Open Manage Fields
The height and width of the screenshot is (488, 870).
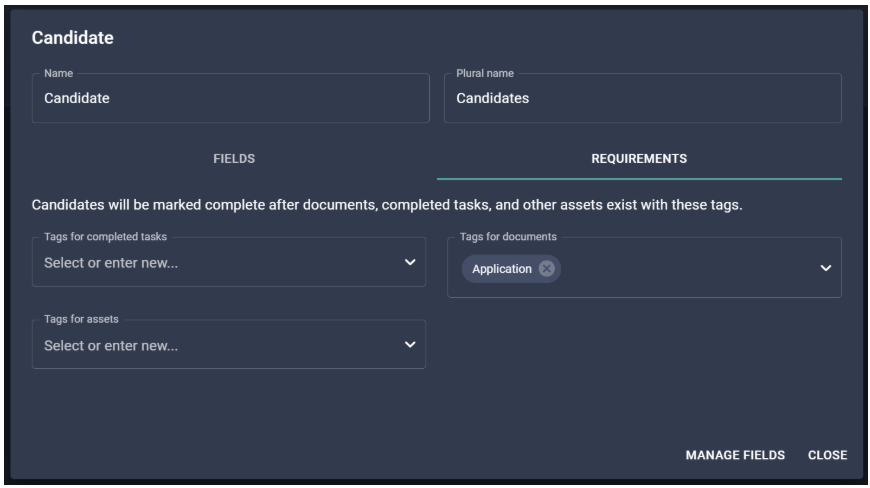tap(735, 455)
